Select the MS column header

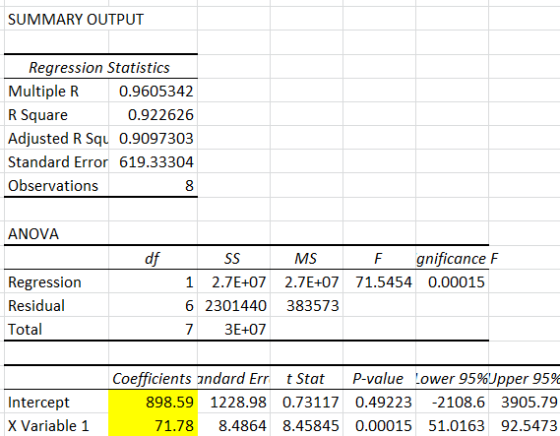point(305,258)
